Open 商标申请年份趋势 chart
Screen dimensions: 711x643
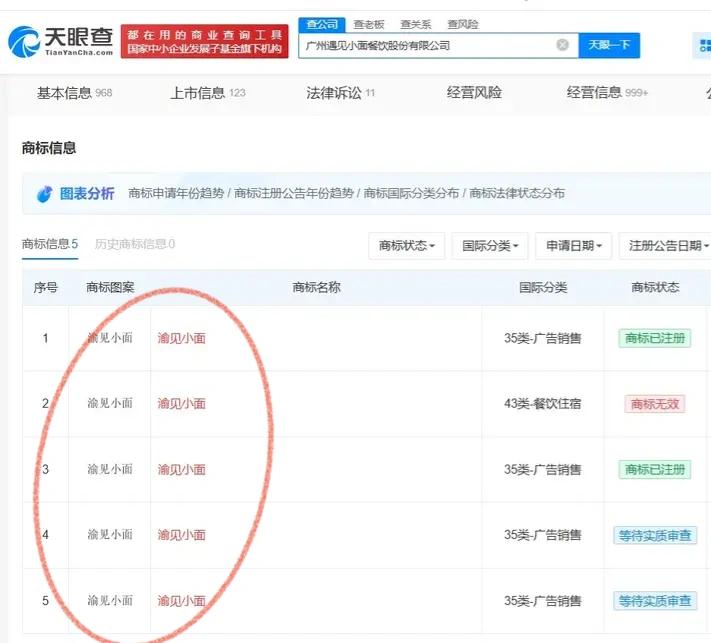pos(176,193)
